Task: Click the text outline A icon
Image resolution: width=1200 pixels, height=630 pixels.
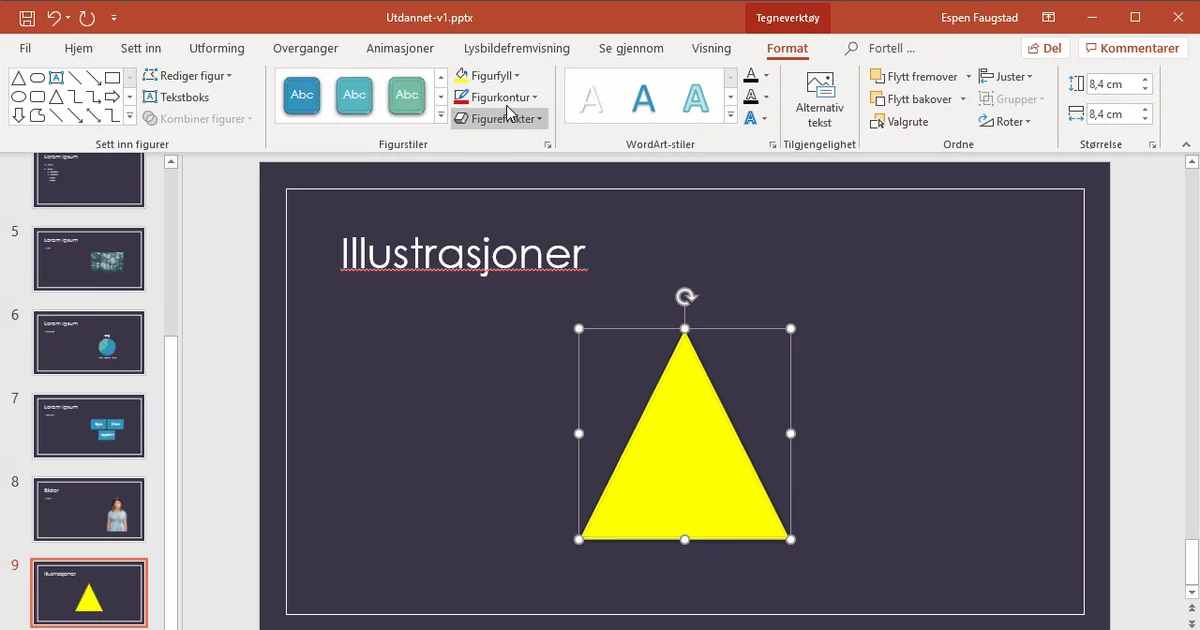Action: click(751, 97)
